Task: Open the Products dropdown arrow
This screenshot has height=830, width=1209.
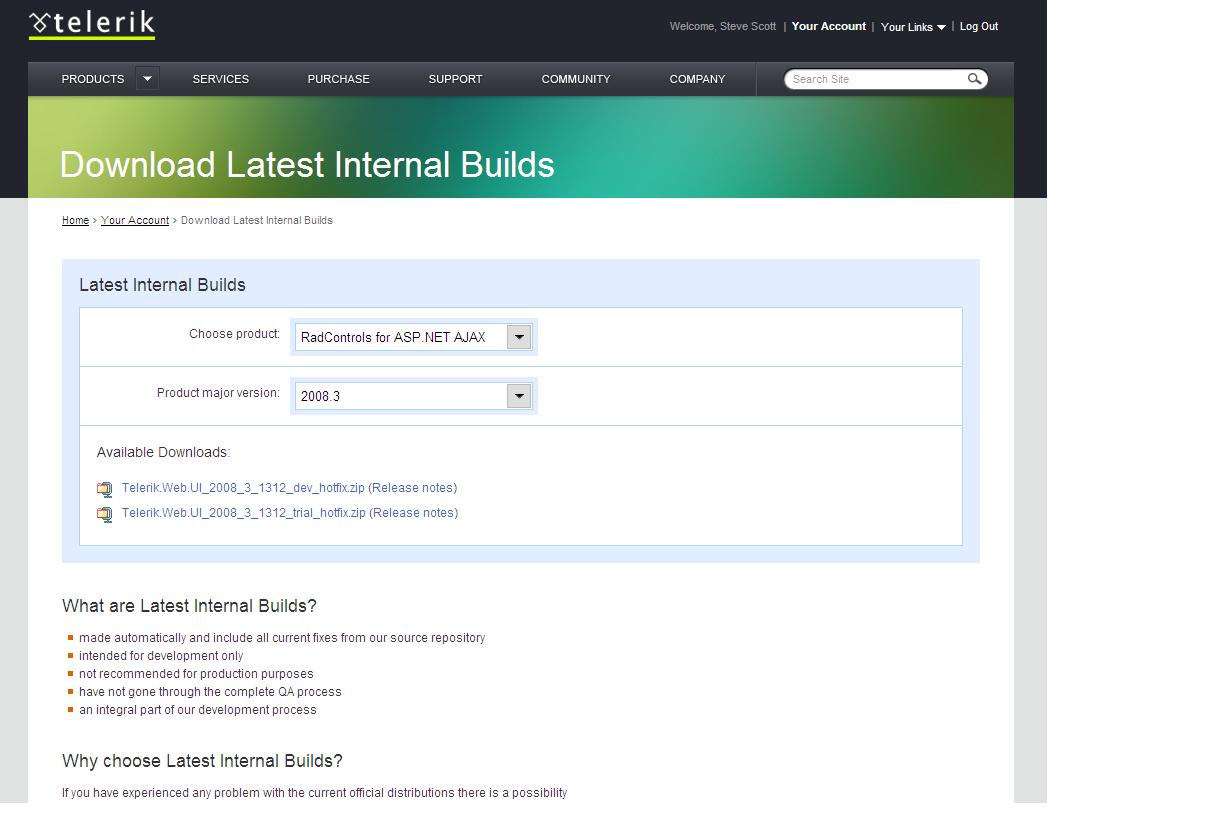Action: click(x=147, y=78)
